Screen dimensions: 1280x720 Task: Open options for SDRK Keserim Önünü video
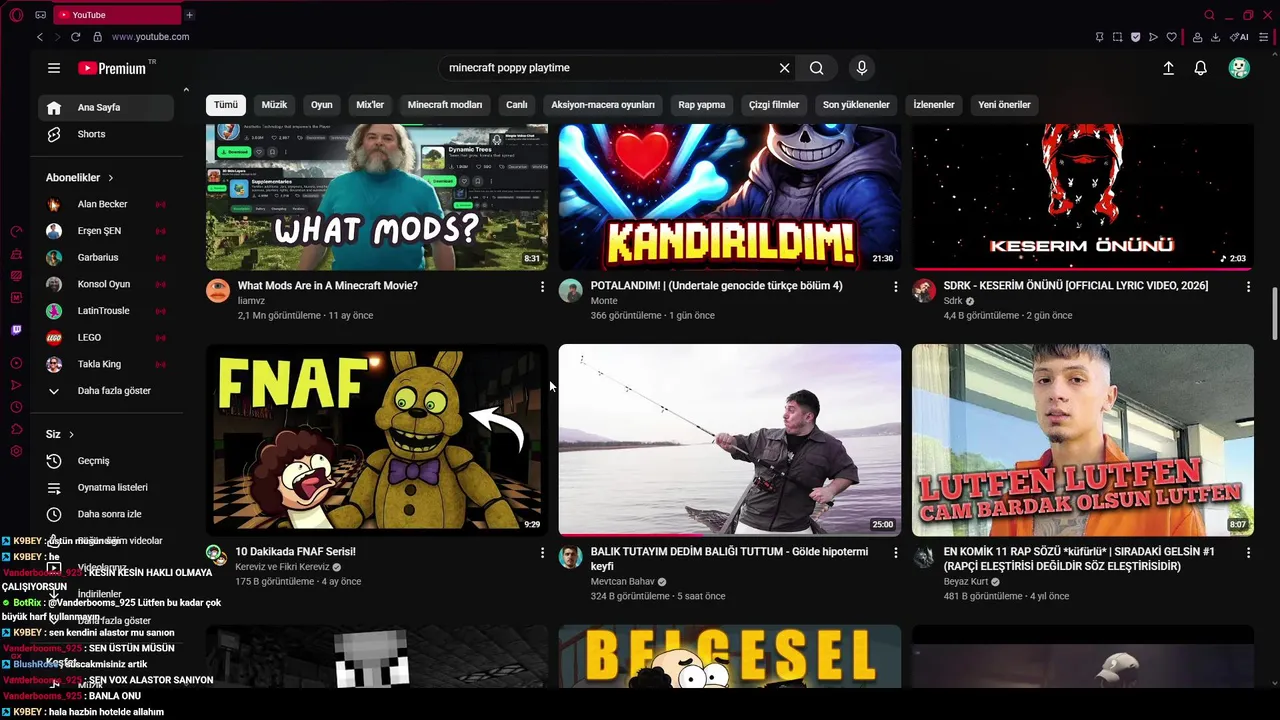[x=1248, y=287]
